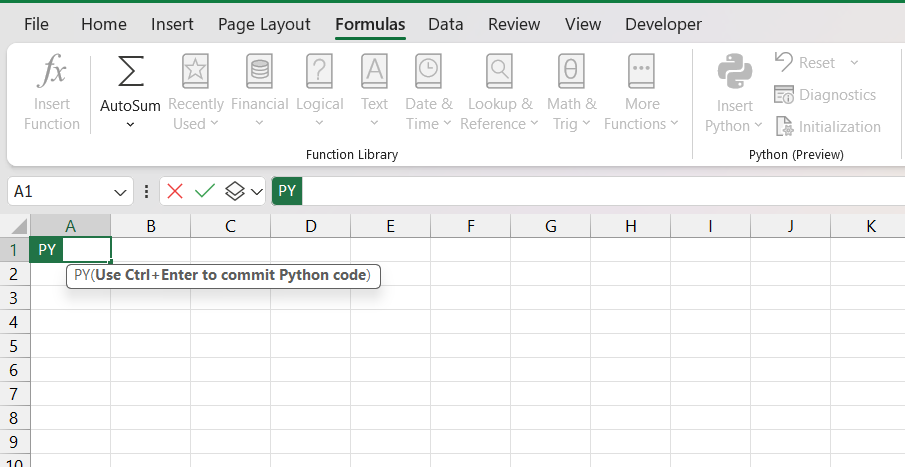This screenshot has width=905, height=467.
Task: Click the Name Box showing A1
Action: click(60, 191)
